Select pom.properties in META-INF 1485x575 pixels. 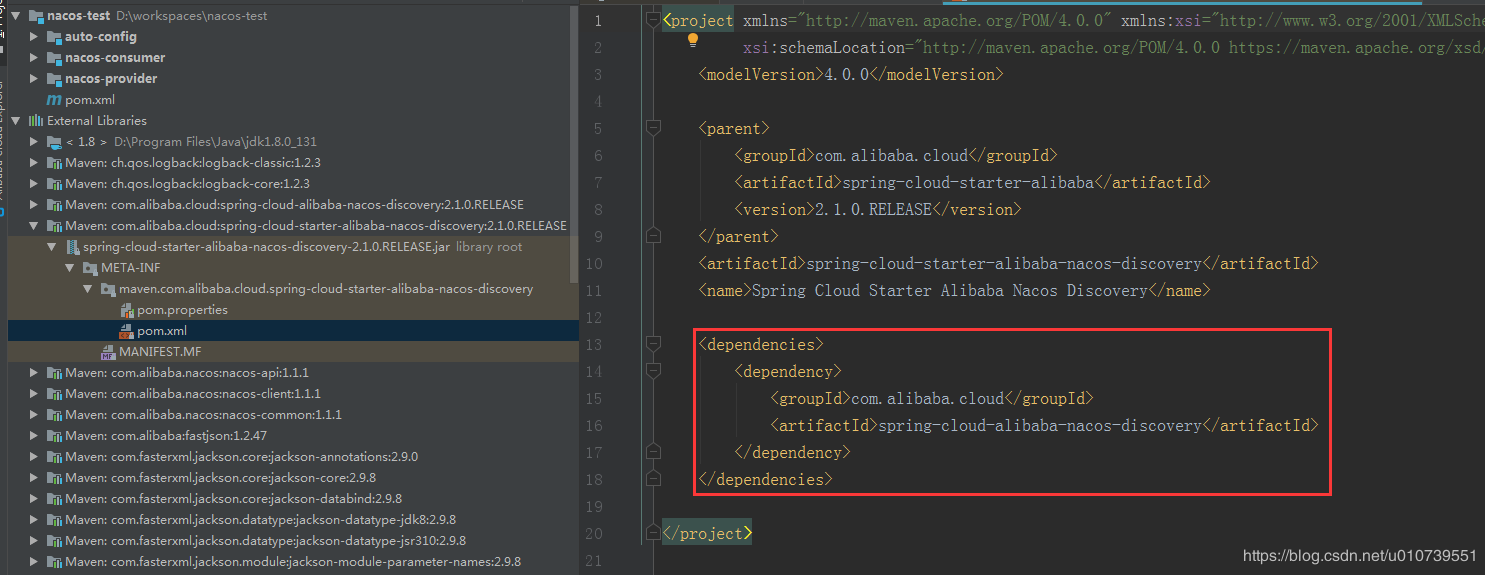click(x=182, y=310)
